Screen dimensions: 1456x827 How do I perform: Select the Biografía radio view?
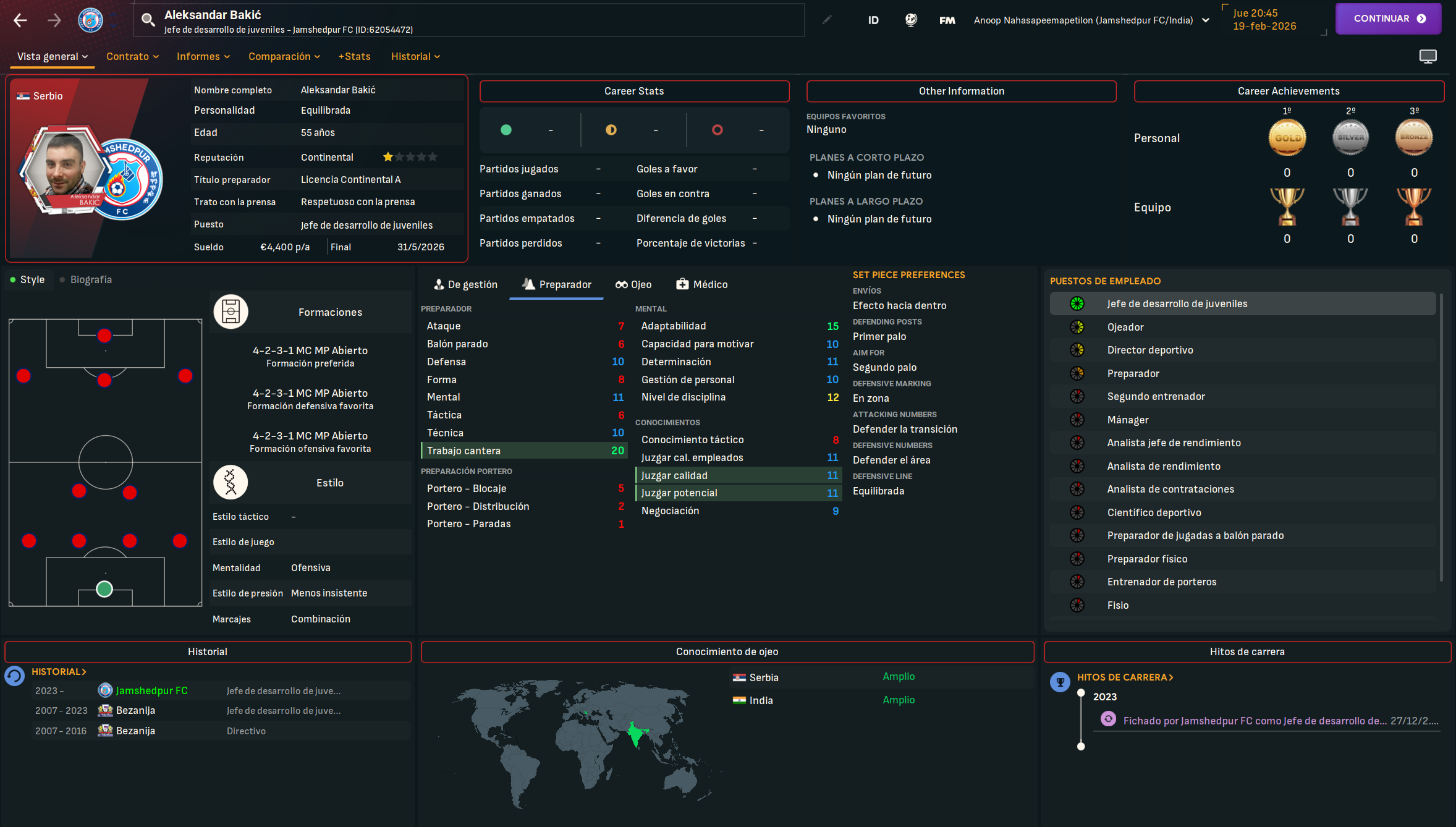(x=85, y=279)
